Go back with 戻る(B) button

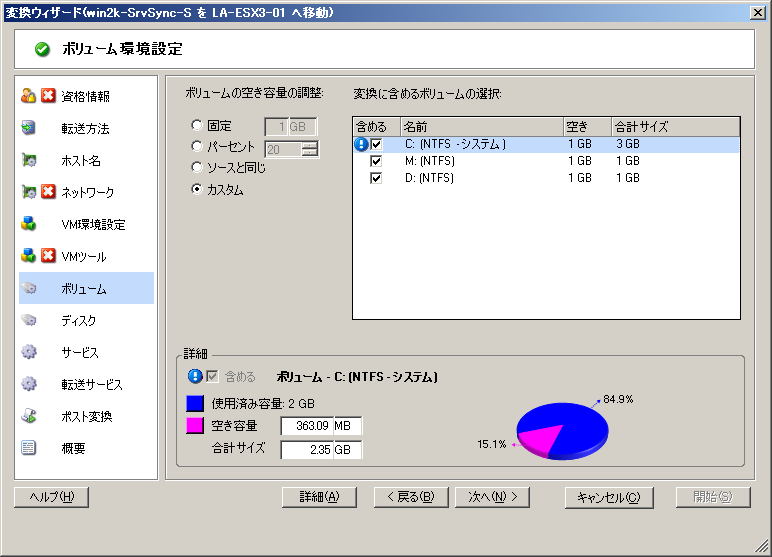click(x=411, y=497)
